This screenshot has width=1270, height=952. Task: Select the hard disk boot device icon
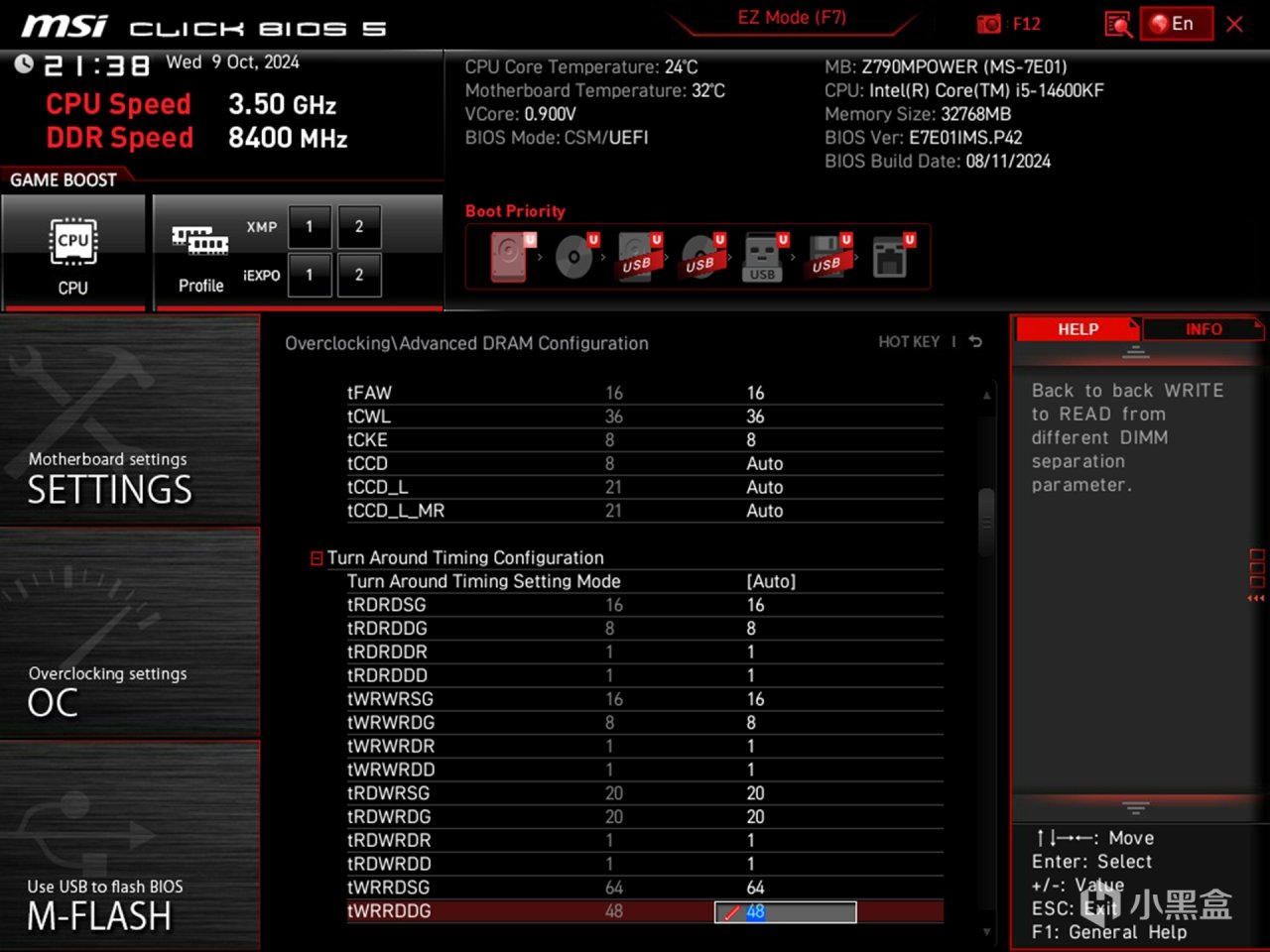pos(509,257)
